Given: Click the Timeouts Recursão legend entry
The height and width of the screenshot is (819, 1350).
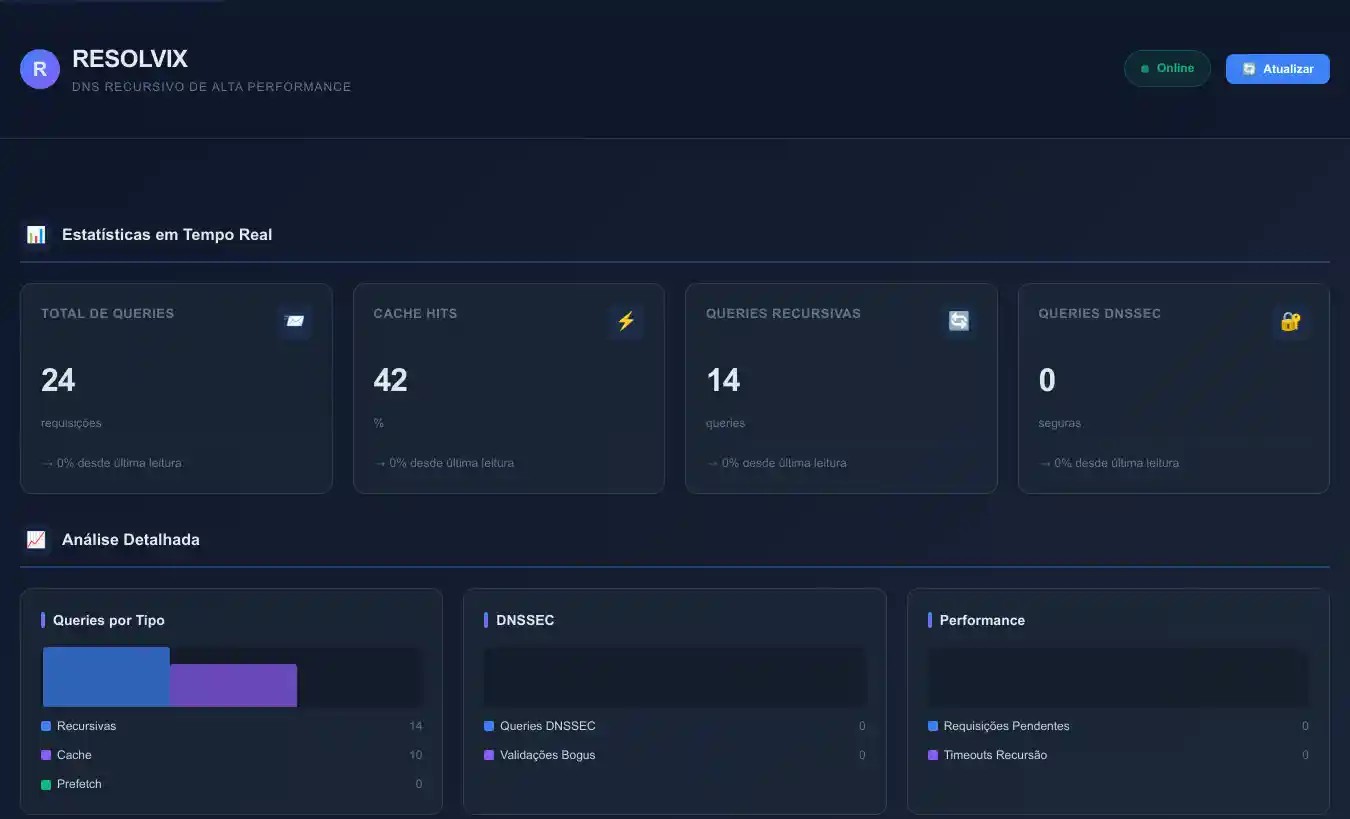Looking at the screenshot, I should 995,755.
